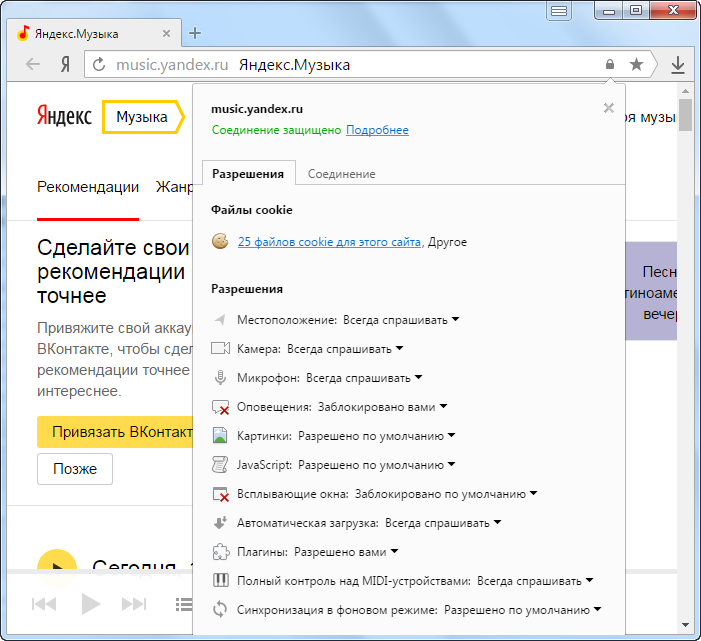This screenshot has height=641, width=701.
Task: Click the JavaScript scroll icon
Action: click(x=220, y=465)
